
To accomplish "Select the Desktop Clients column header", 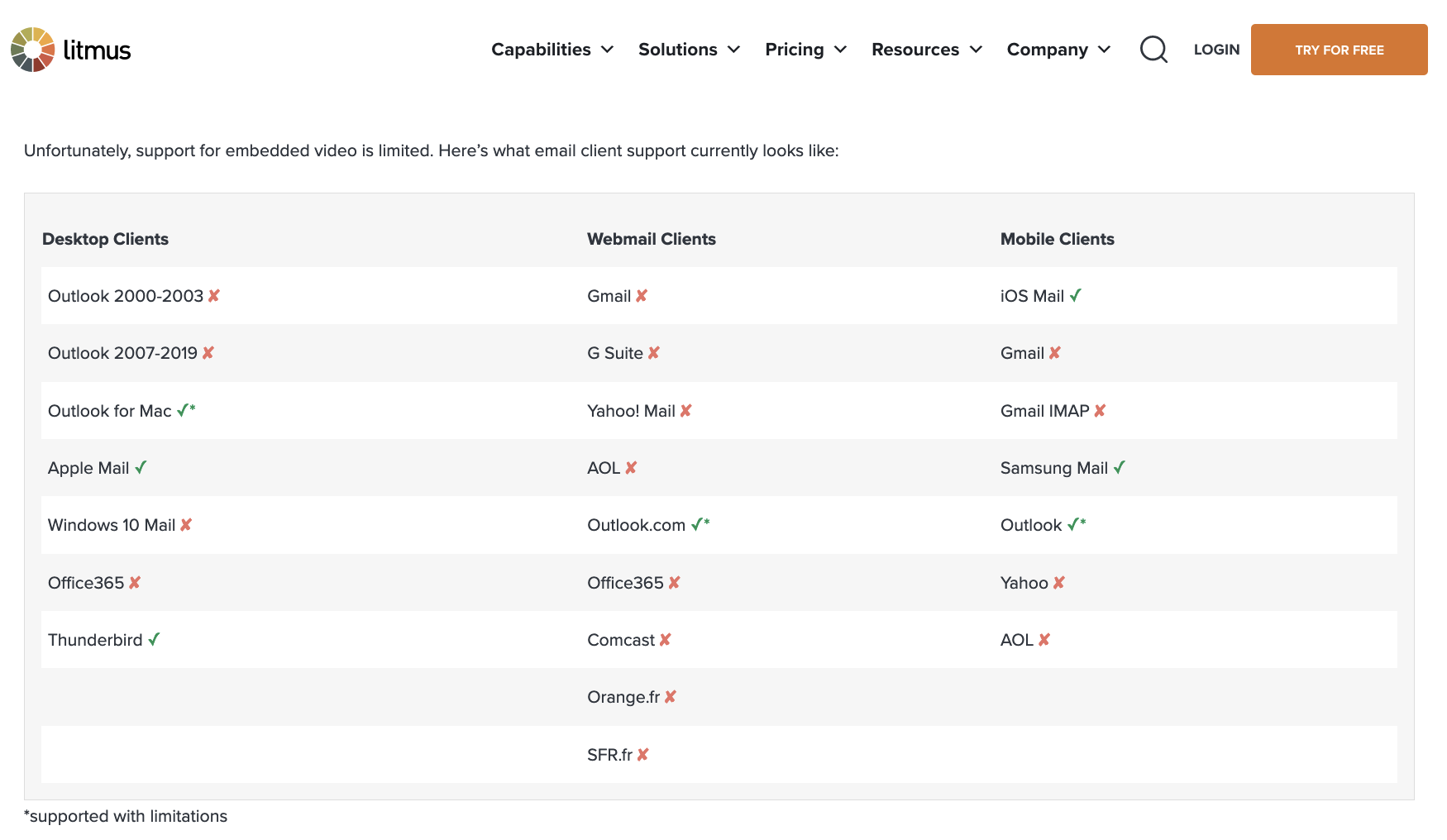I will tap(105, 239).
